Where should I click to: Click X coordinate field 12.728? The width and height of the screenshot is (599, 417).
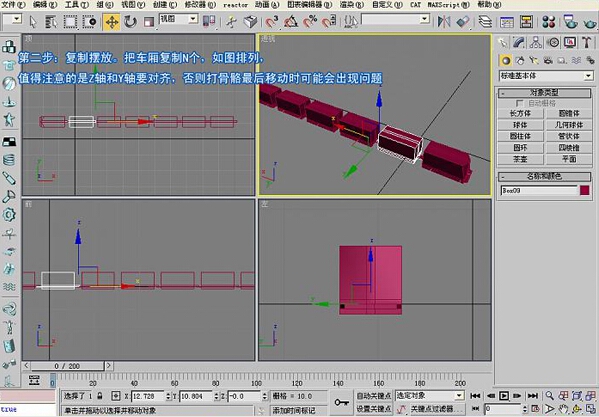148,396
